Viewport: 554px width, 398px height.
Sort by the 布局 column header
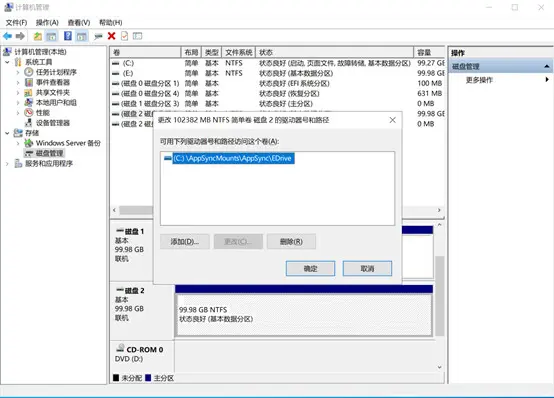point(191,53)
